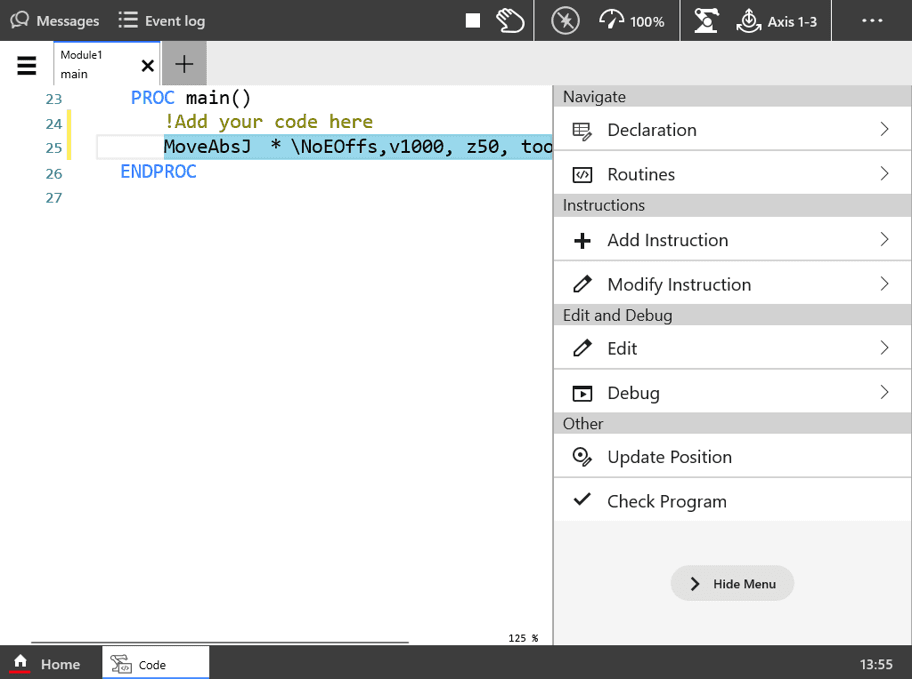The width and height of the screenshot is (912, 679).
Task: Open the speed 100% gauge control
Action: click(x=632, y=21)
